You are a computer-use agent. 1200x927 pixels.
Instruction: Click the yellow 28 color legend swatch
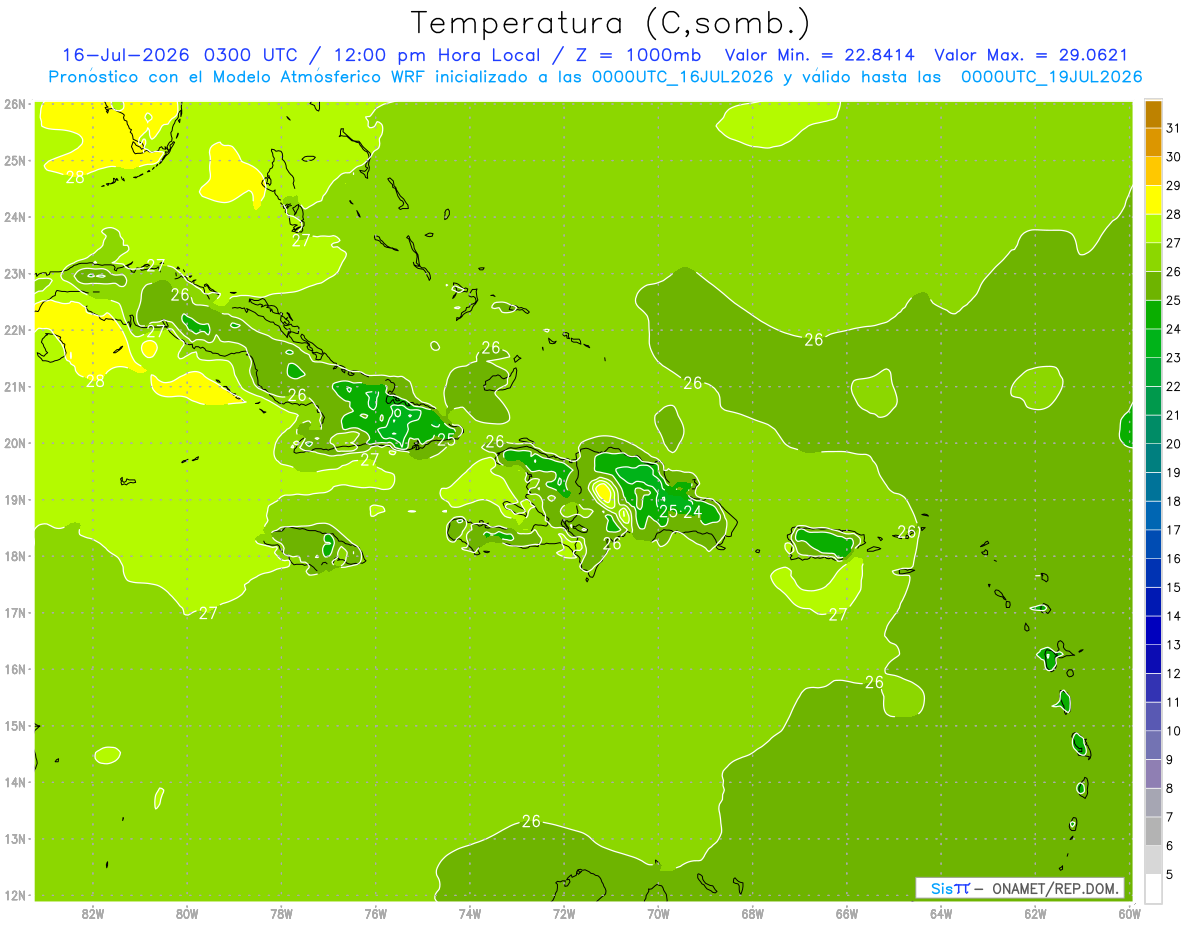[1153, 200]
